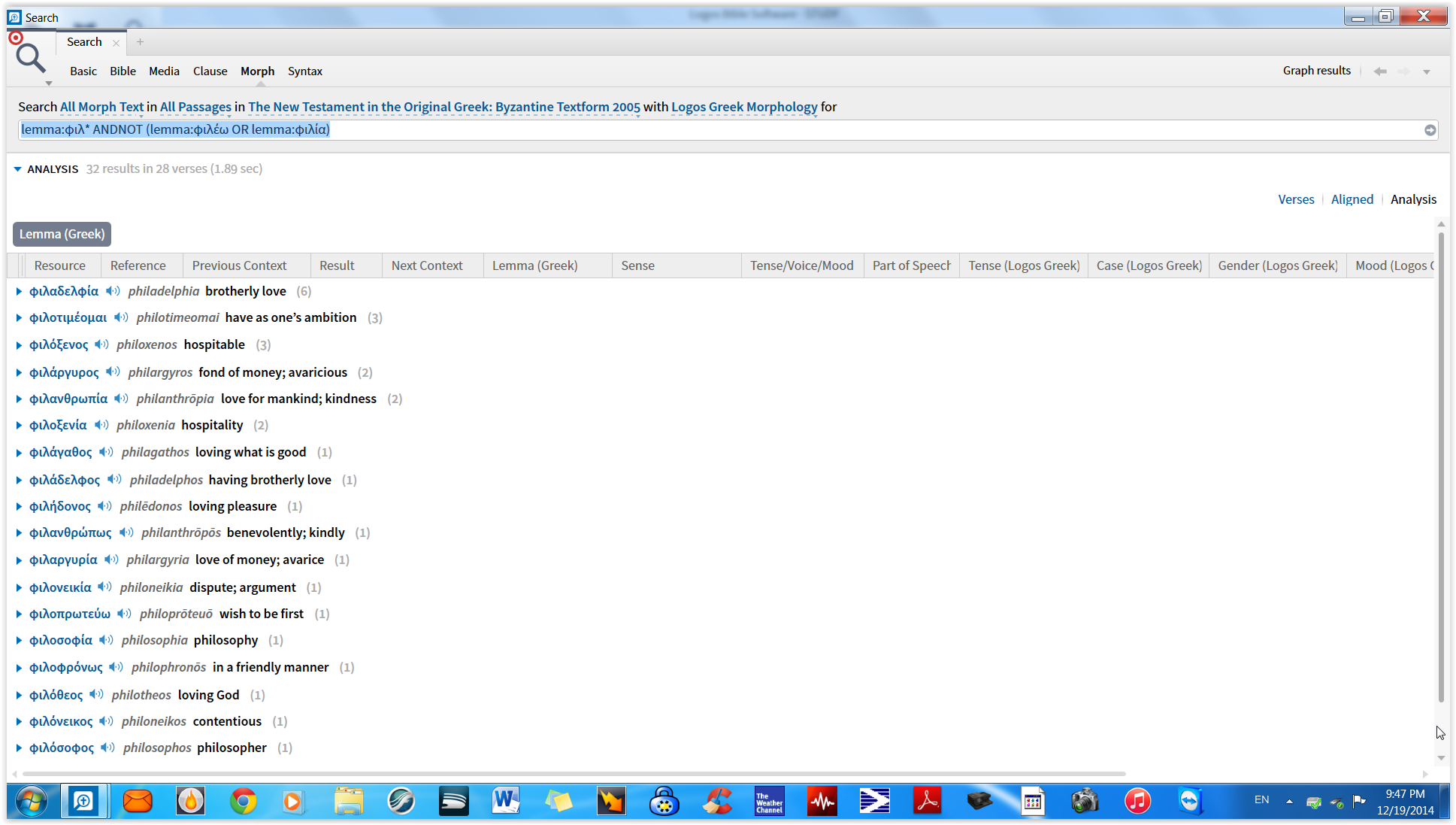Screen dimensions: 1456x825
Task: Open Graph results
Action: (1316, 70)
